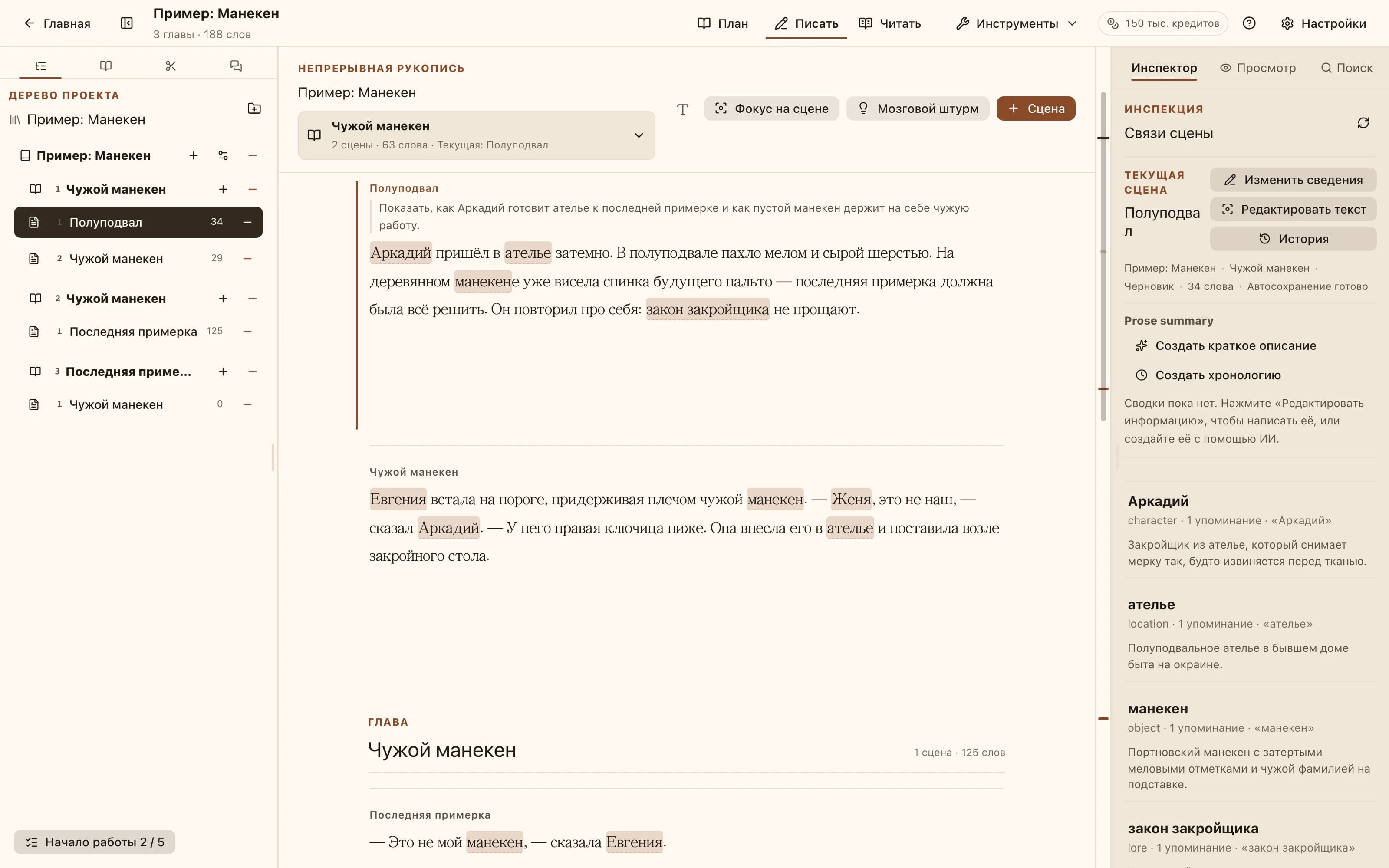The height and width of the screenshot is (868, 1389).
Task: Remove chapter 1 Чужой манекен minus icon
Action: pos(253,190)
